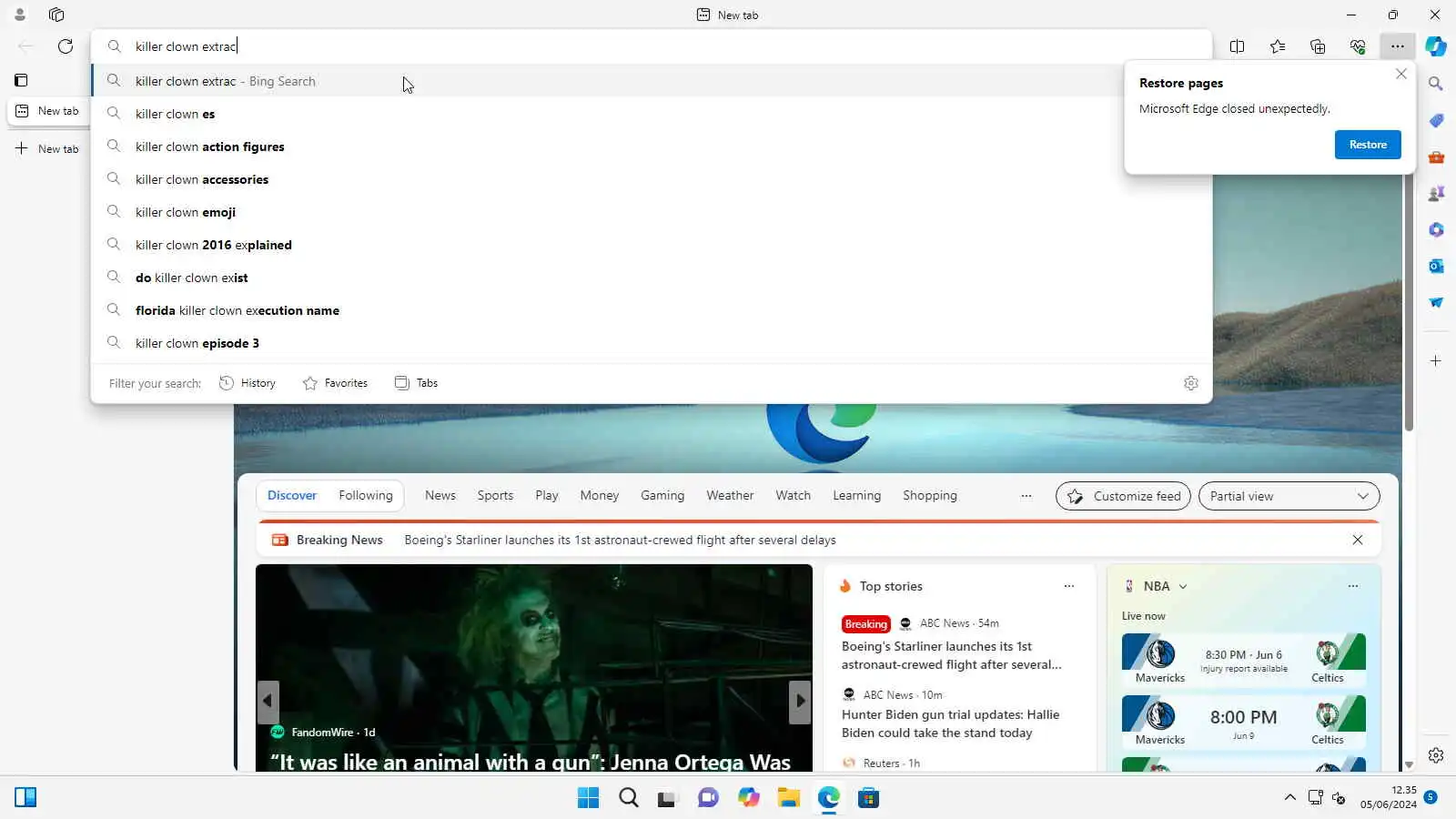
Task: Show hidden system tray icons
Action: click(1289, 798)
